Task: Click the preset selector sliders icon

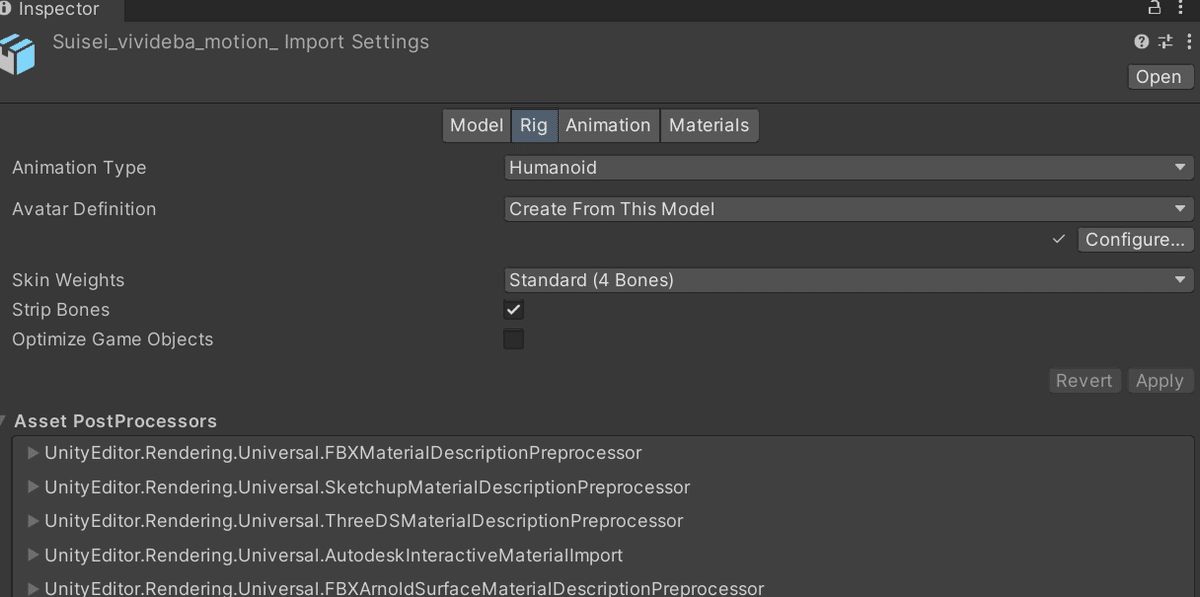Action: click(1165, 42)
